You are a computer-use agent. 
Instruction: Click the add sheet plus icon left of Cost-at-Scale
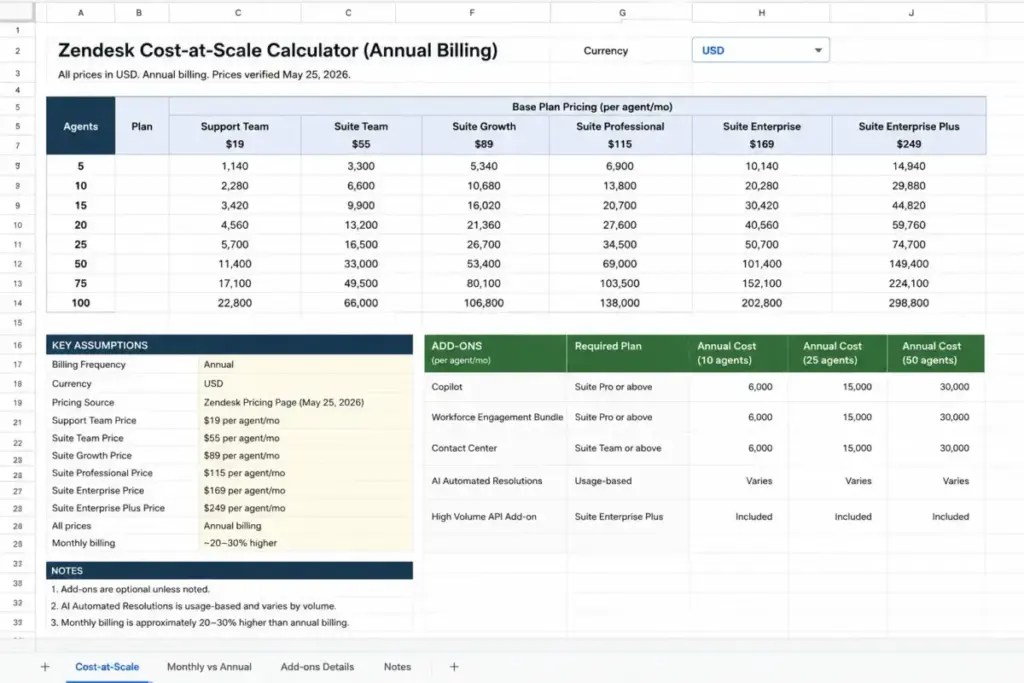click(45, 667)
